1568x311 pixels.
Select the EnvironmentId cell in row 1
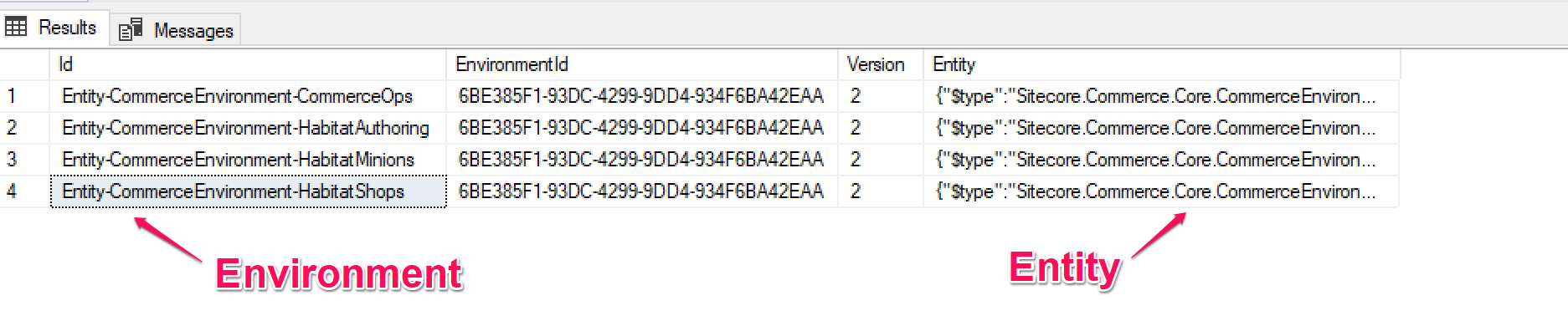pos(642,96)
